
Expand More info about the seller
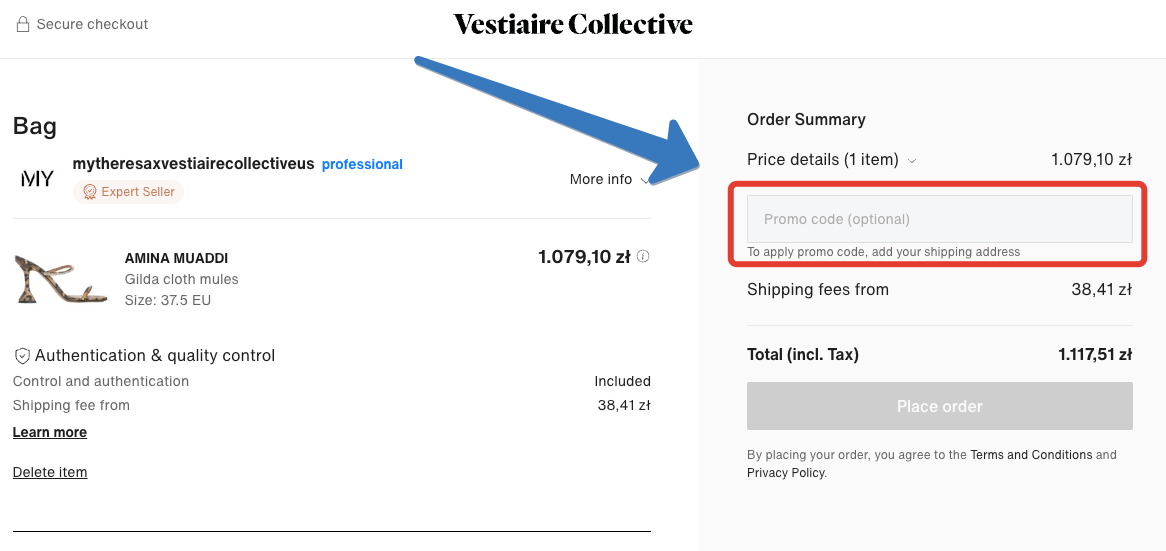point(601,180)
